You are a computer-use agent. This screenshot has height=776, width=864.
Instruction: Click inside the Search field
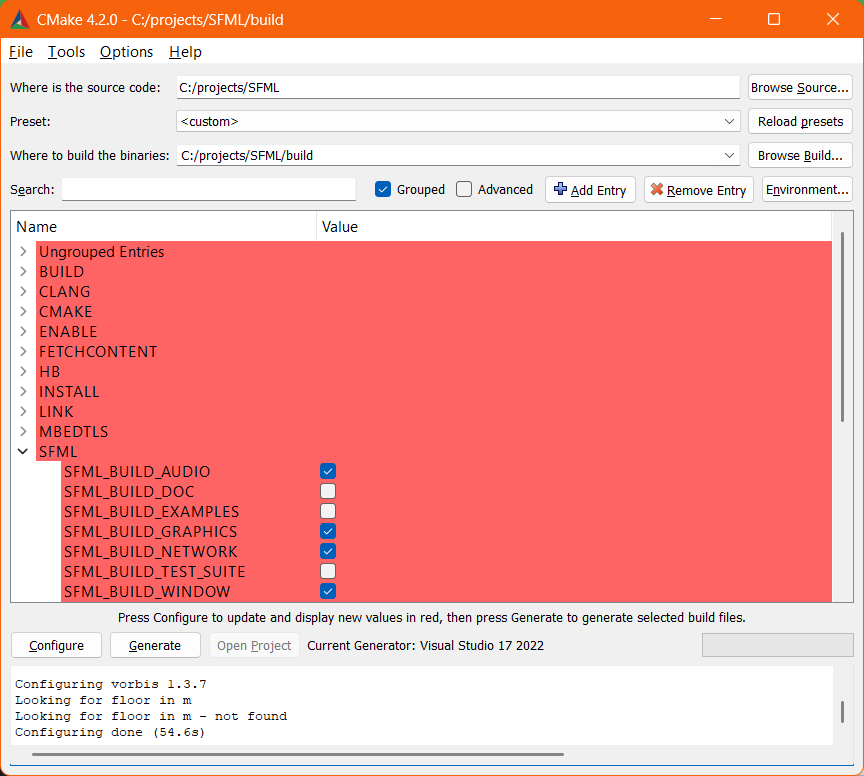(x=208, y=189)
